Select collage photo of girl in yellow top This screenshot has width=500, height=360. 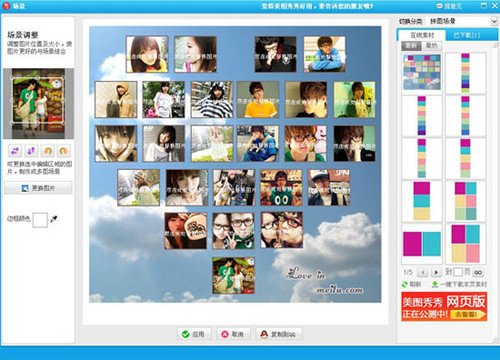[147, 54]
